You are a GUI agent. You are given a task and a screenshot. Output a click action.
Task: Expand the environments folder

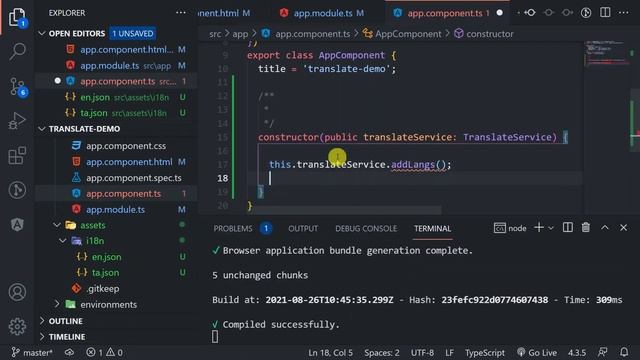point(57,304)
